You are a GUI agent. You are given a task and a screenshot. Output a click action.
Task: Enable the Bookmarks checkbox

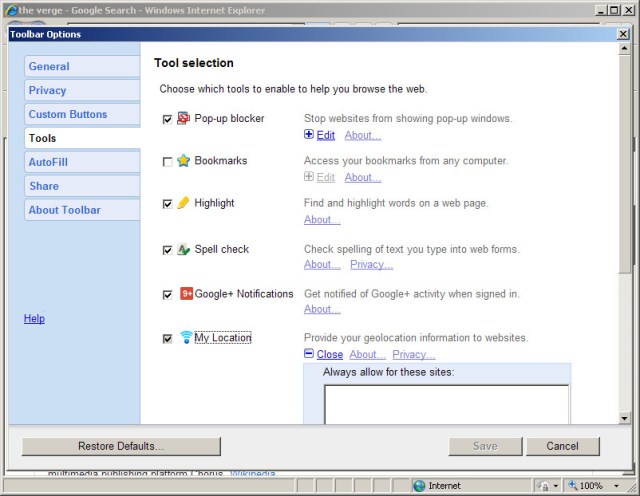tap(167, 162)
